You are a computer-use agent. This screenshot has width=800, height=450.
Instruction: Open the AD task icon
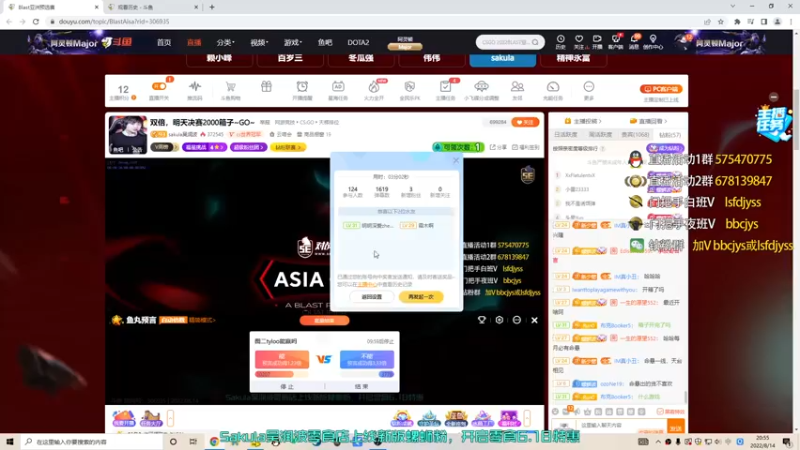(338, 86)
